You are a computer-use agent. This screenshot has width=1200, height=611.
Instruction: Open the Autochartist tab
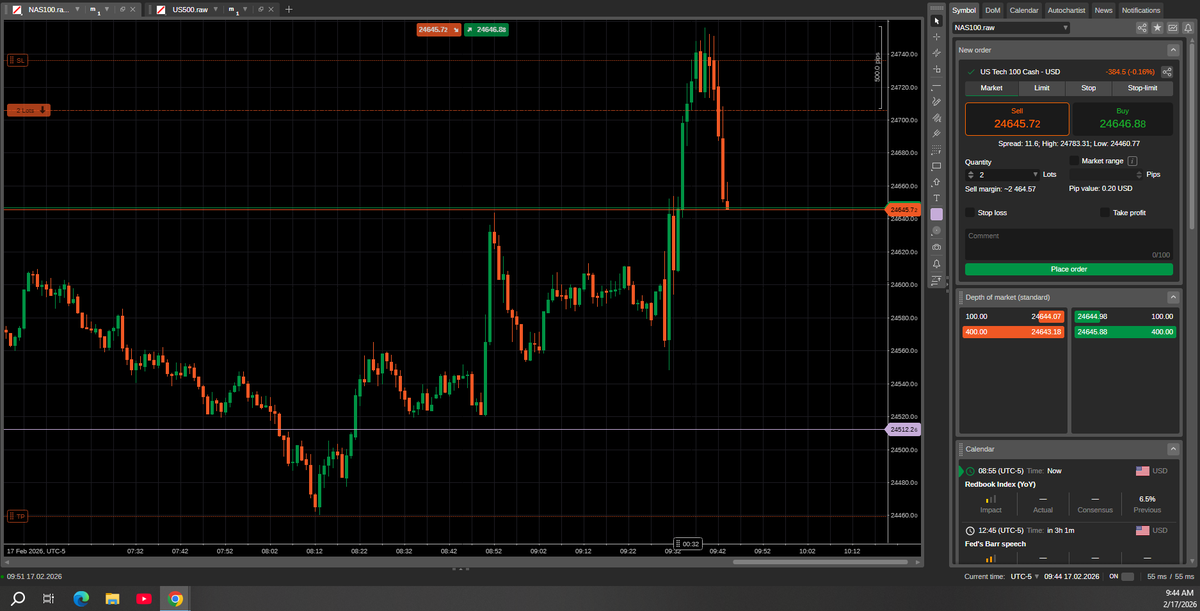click(x=1066, y=10)
